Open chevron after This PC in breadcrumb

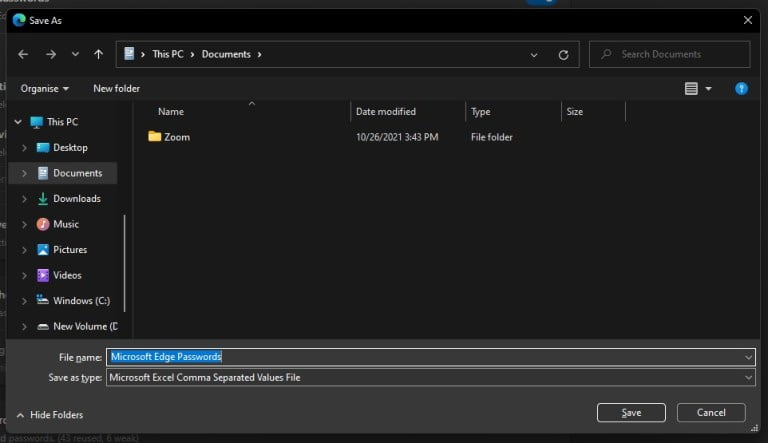[192, 54]
